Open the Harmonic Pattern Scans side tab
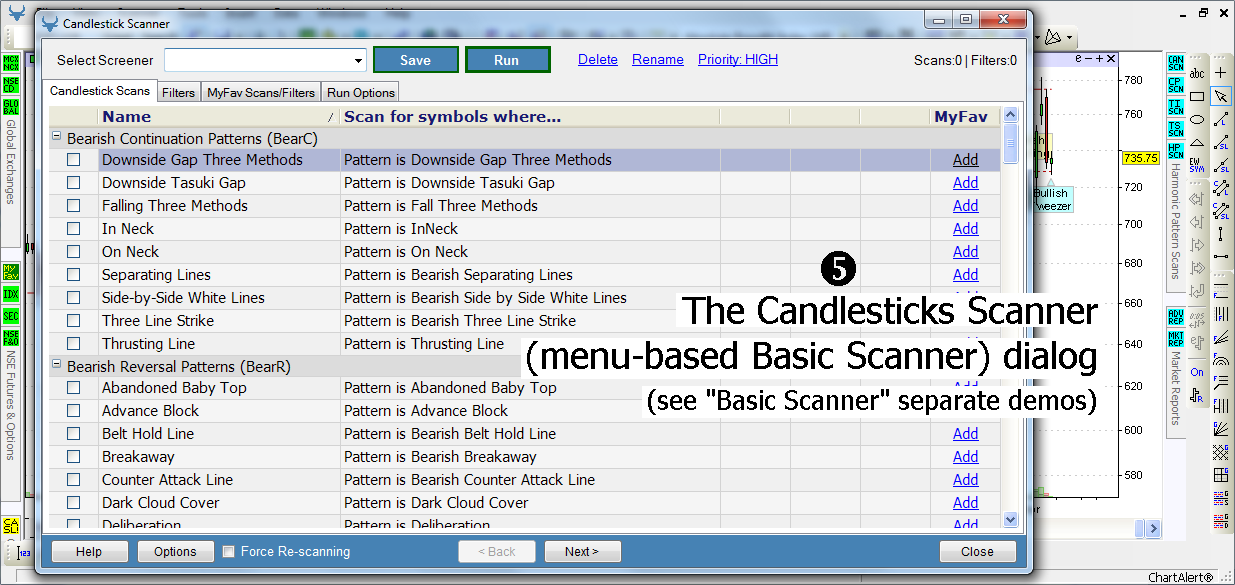1235x585 pixels. (x=1174, y=222)
